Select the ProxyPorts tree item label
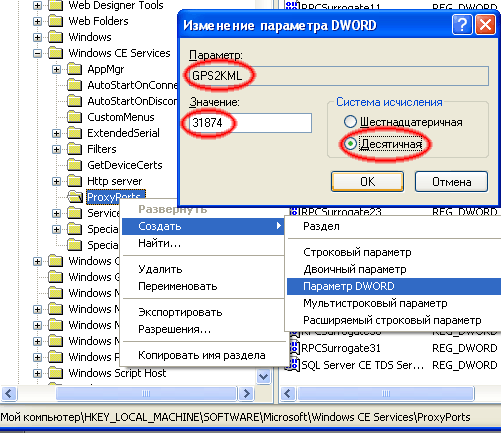501x433 pixels. (116, 197)
